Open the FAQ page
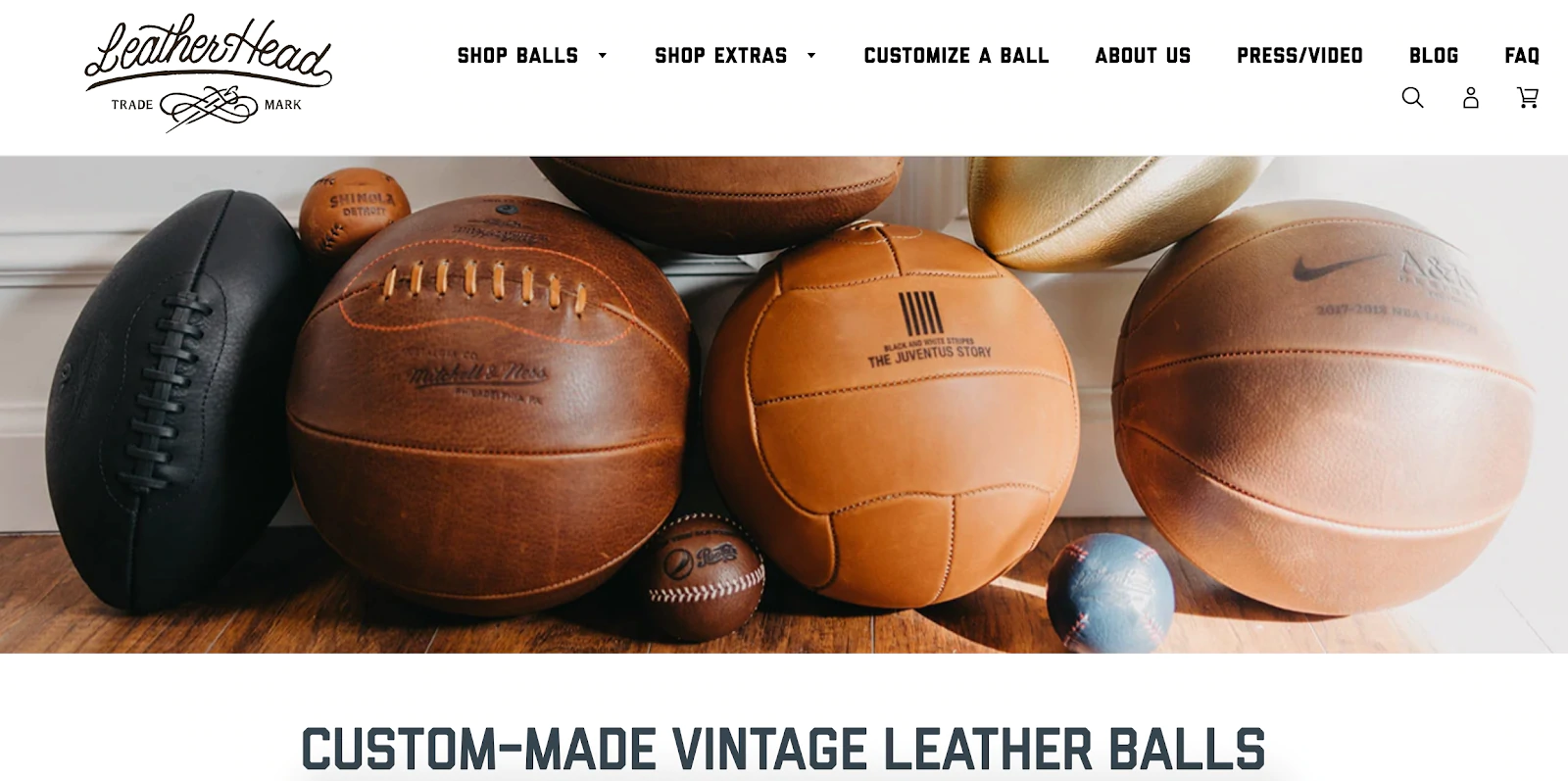Viewport: 1568px width, 781px height. pyautogui.click(x=1522, y=56)
